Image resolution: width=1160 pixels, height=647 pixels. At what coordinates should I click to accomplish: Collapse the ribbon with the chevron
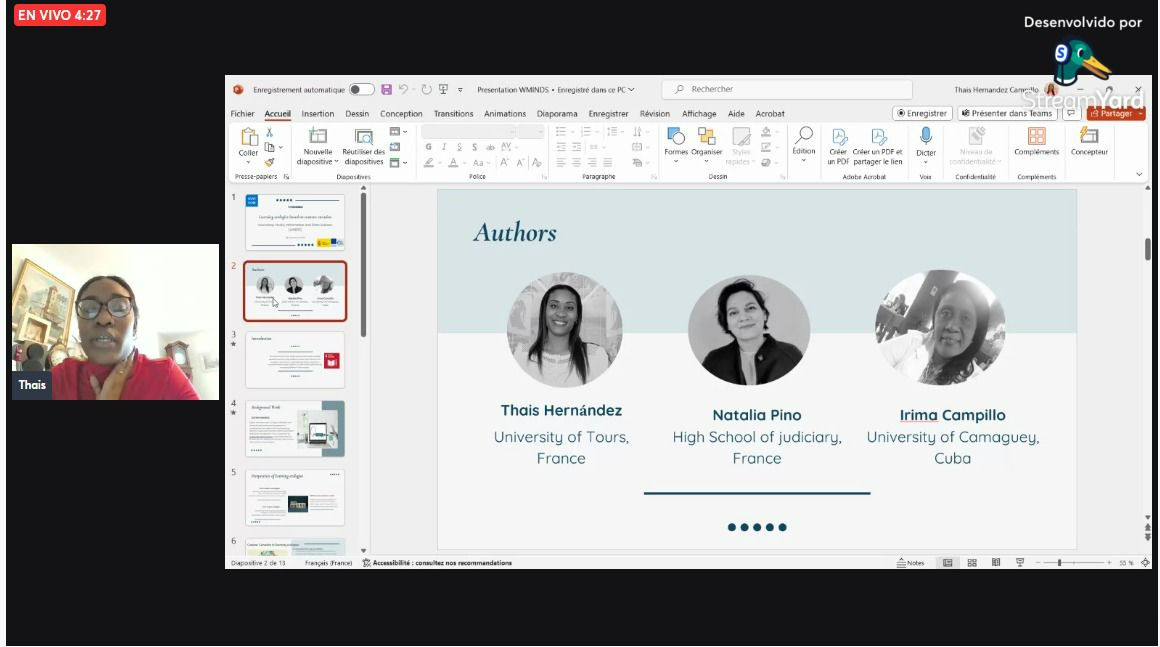coord(1139,175)
